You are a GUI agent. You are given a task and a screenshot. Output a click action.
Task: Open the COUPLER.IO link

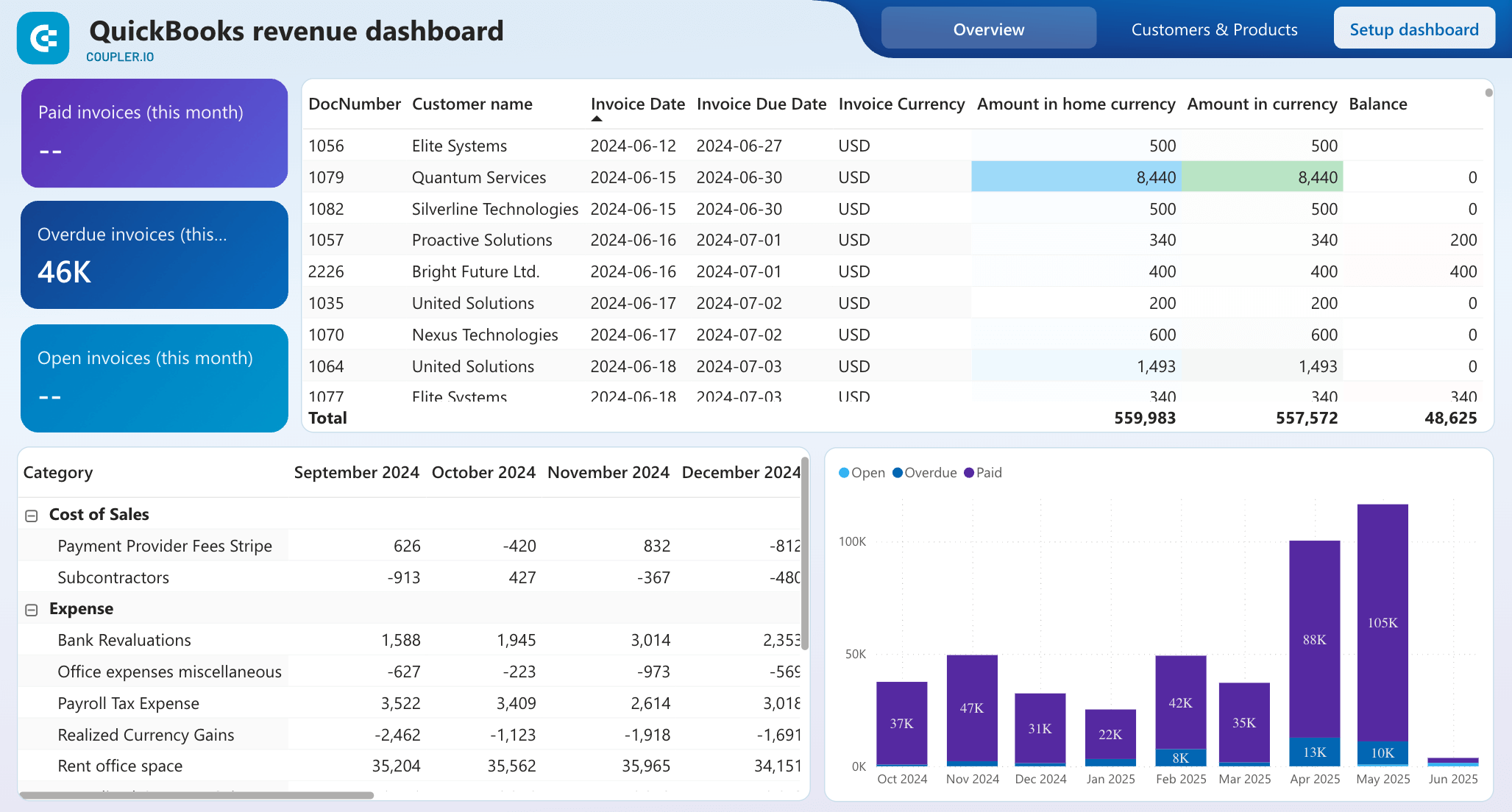tap(120, 57)
